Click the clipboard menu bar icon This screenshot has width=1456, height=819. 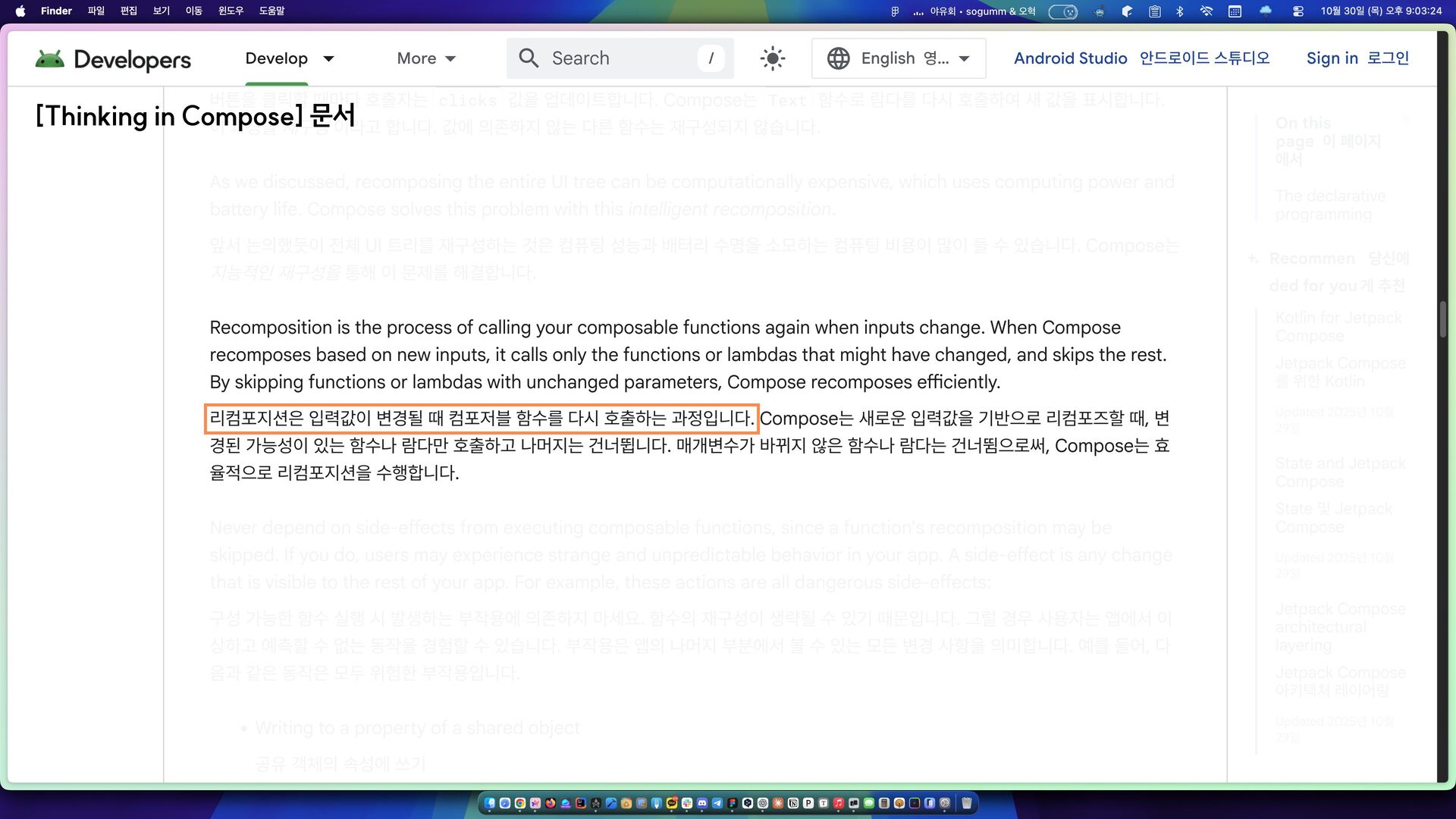(x=1154, y=11)
